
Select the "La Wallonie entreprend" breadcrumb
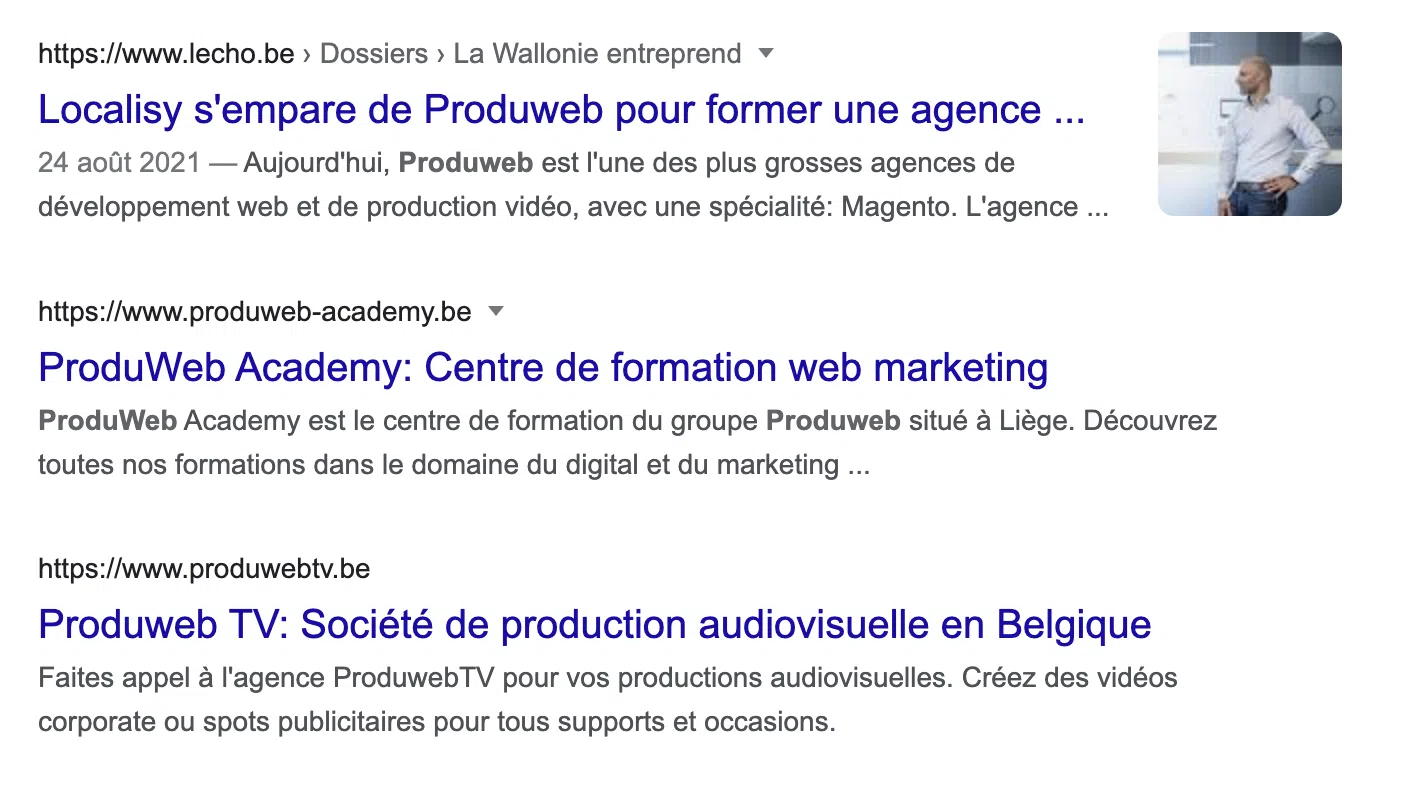(597, 54)
